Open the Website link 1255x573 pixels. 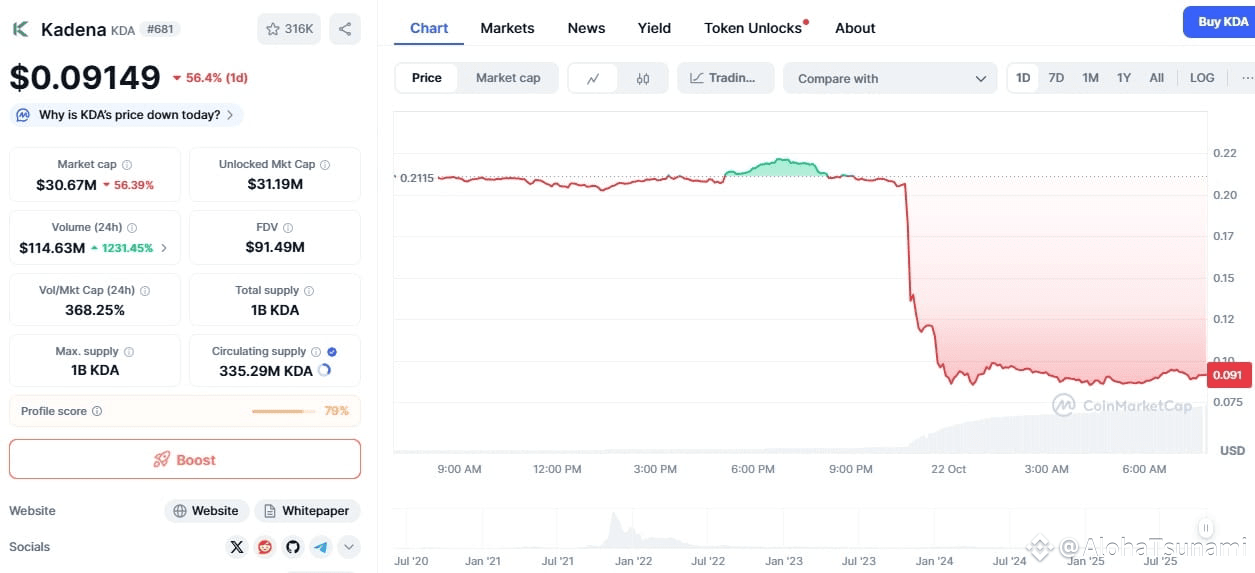(x=205, y=511)
